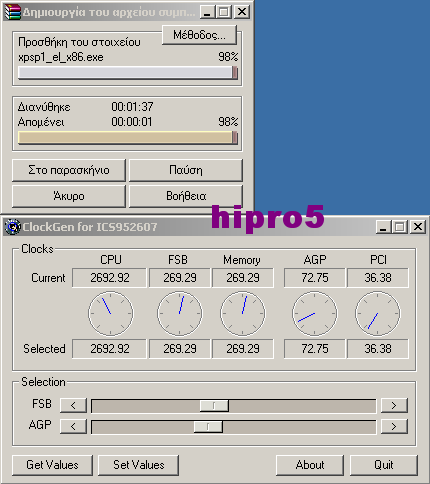Increase FSB with right arrow button
The height and width of the screenshot is (484, 430).
click(394, 405)
